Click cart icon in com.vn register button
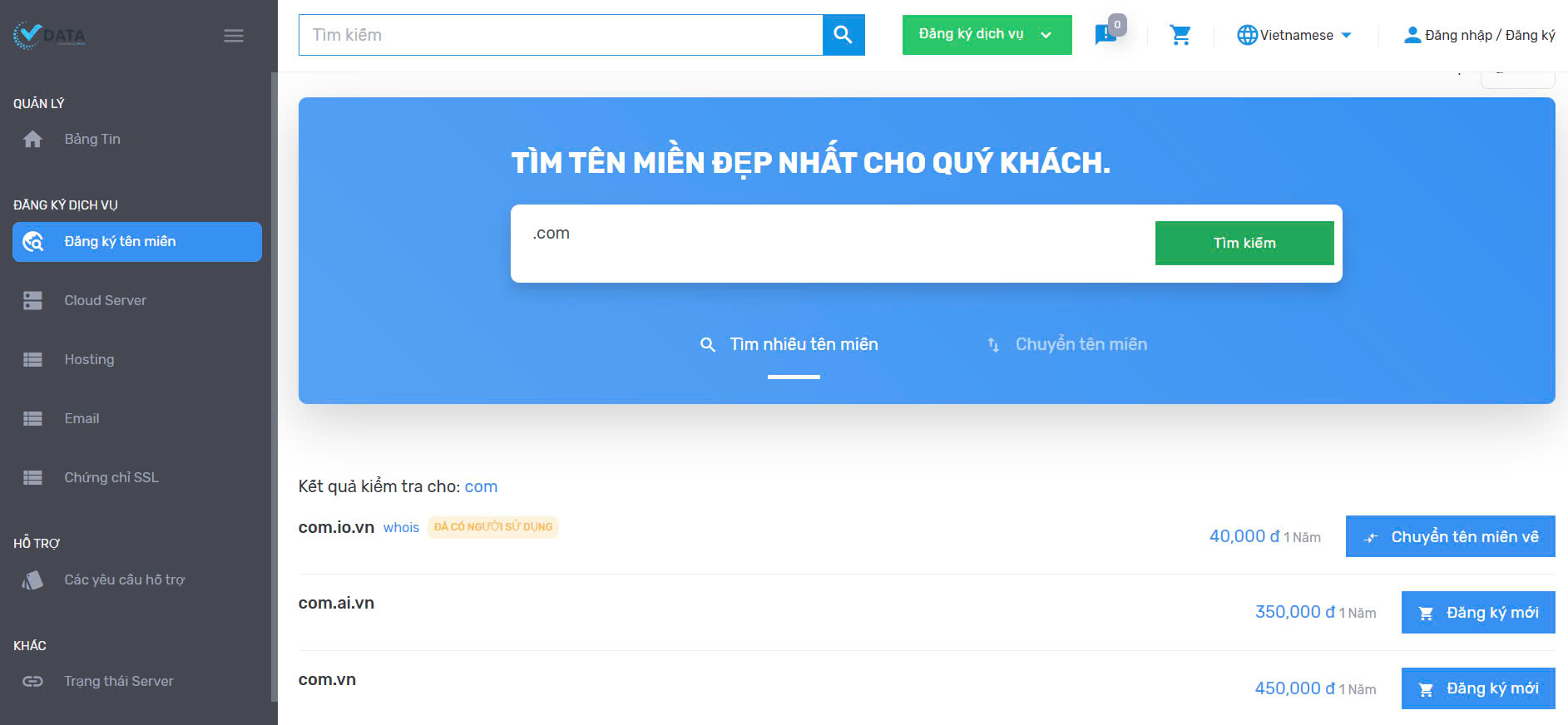Viewport: 1568px width, 725px height. (1426, 689)
